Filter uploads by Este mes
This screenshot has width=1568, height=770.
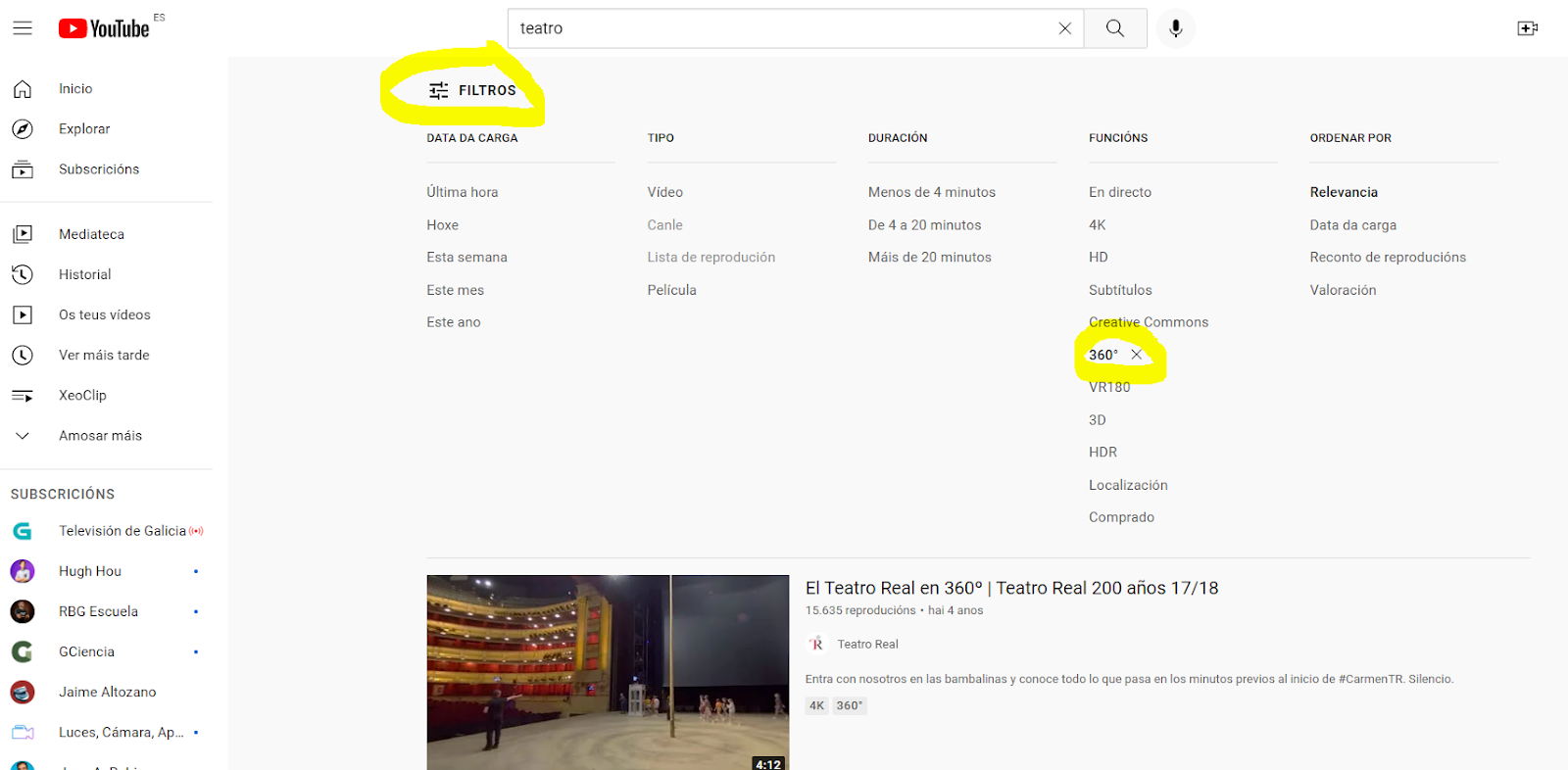[456, 290]
